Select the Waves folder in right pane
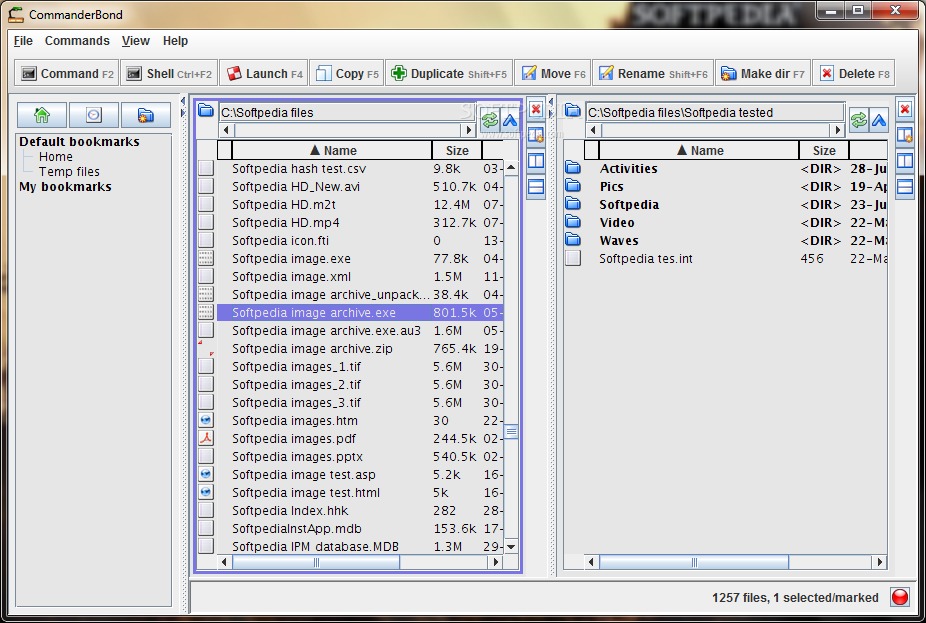This screenshot has height=623, width=926. point(619,240)
